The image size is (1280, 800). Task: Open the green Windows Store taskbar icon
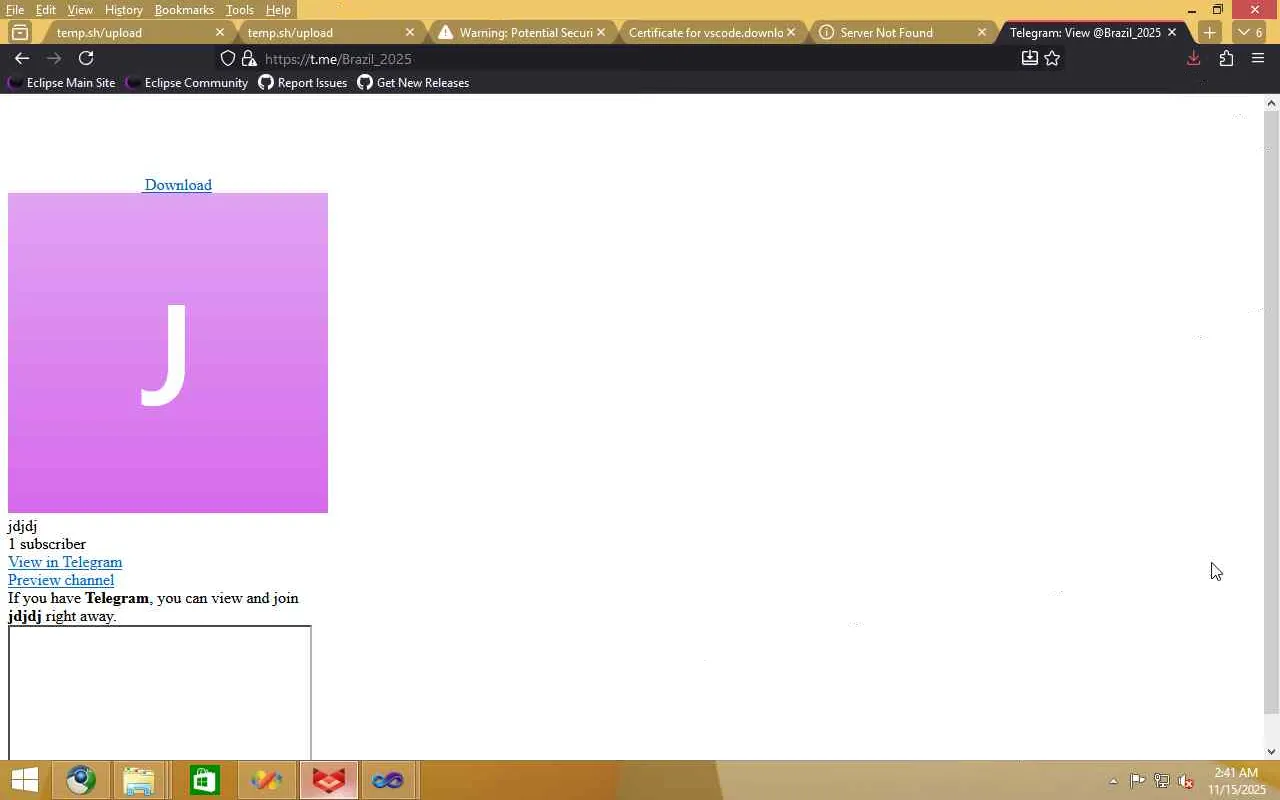(204, 780)
